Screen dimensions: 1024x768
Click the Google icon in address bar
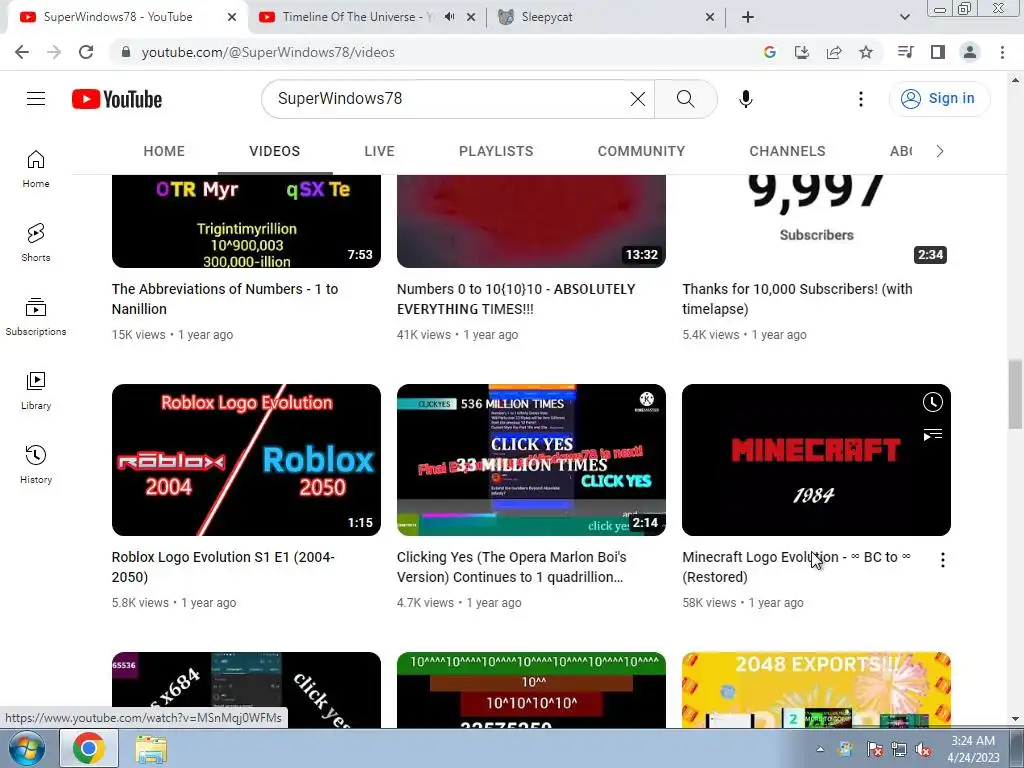(769, 52)
